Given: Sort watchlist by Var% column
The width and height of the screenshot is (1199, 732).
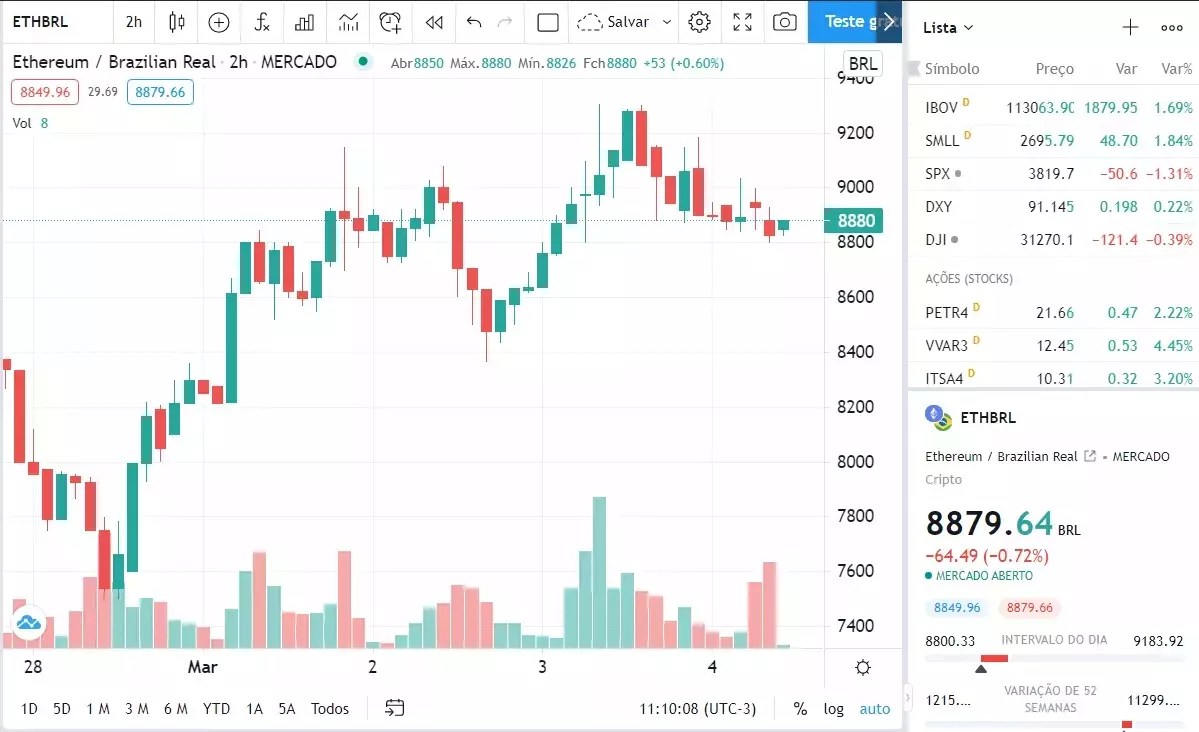Looking at the screenshot, I should coord(1176,69).
